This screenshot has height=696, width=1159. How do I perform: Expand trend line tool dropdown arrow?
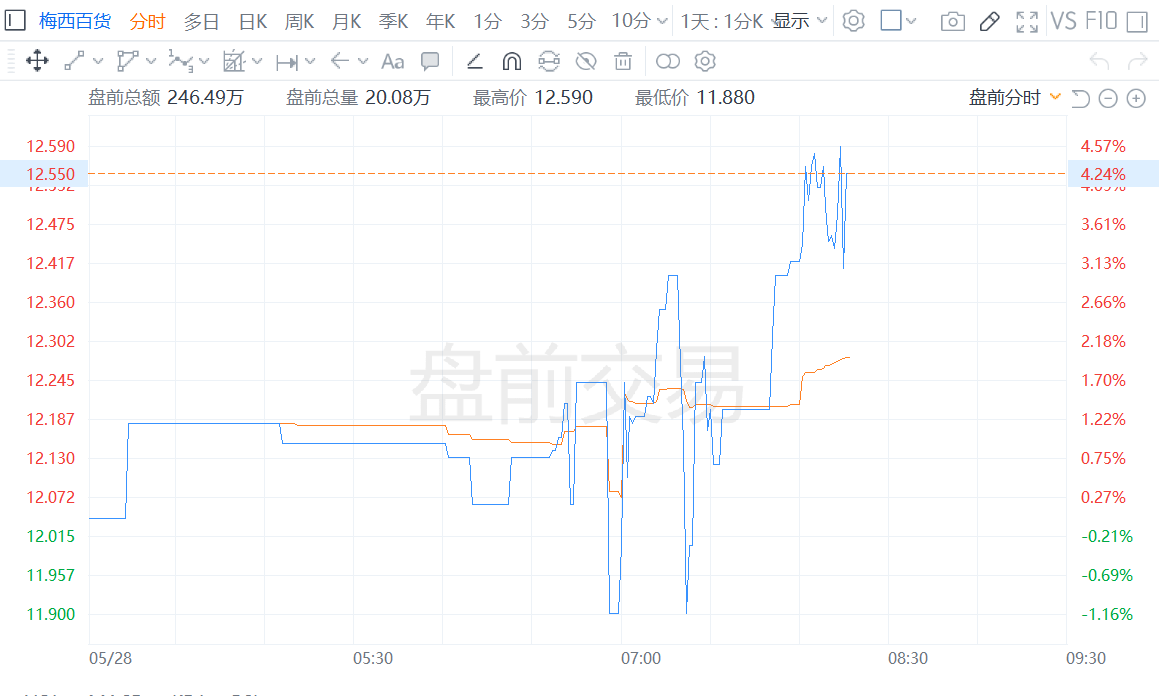(98, 61)
